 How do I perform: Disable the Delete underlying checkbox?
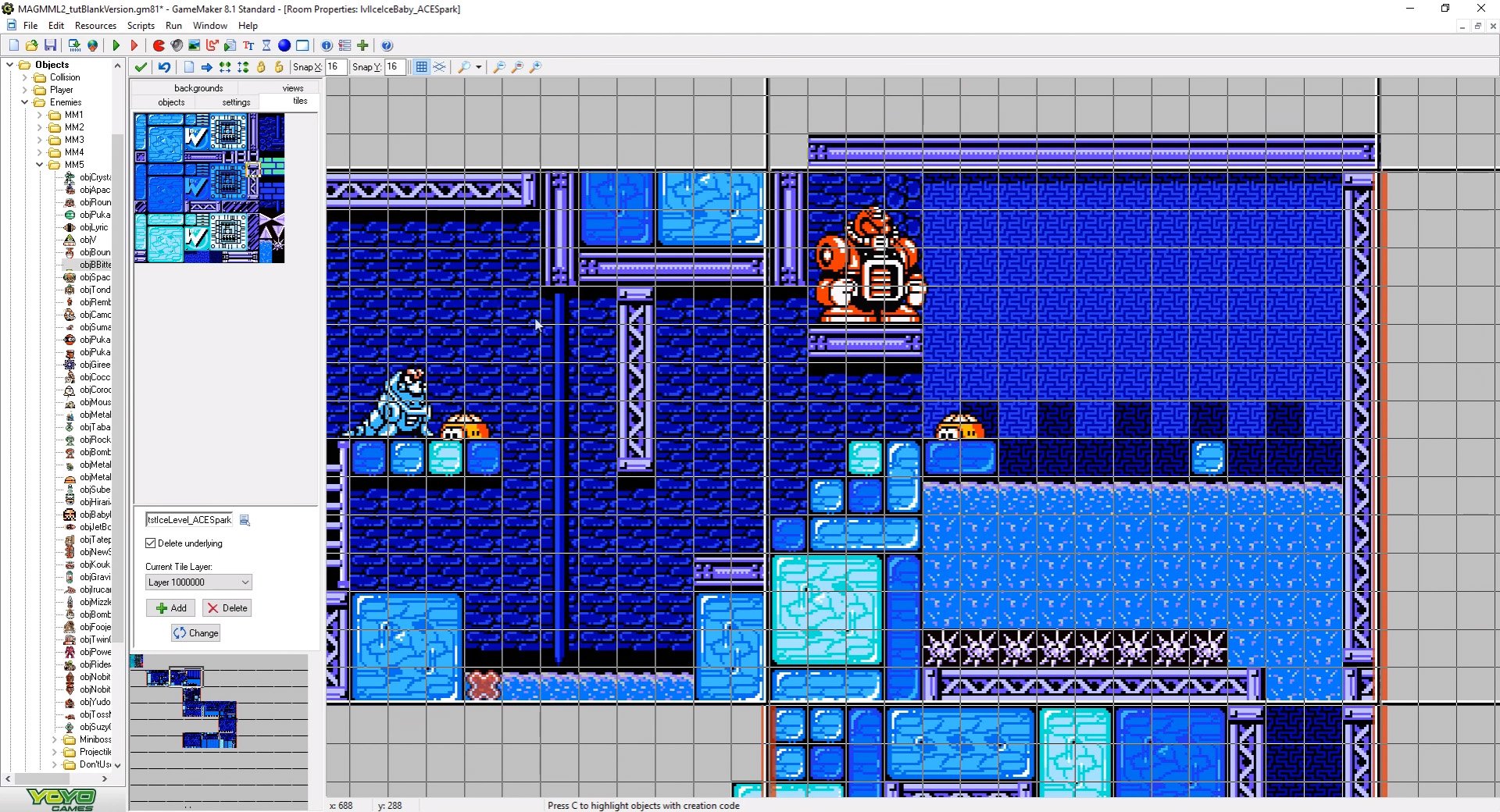(150, 543)
